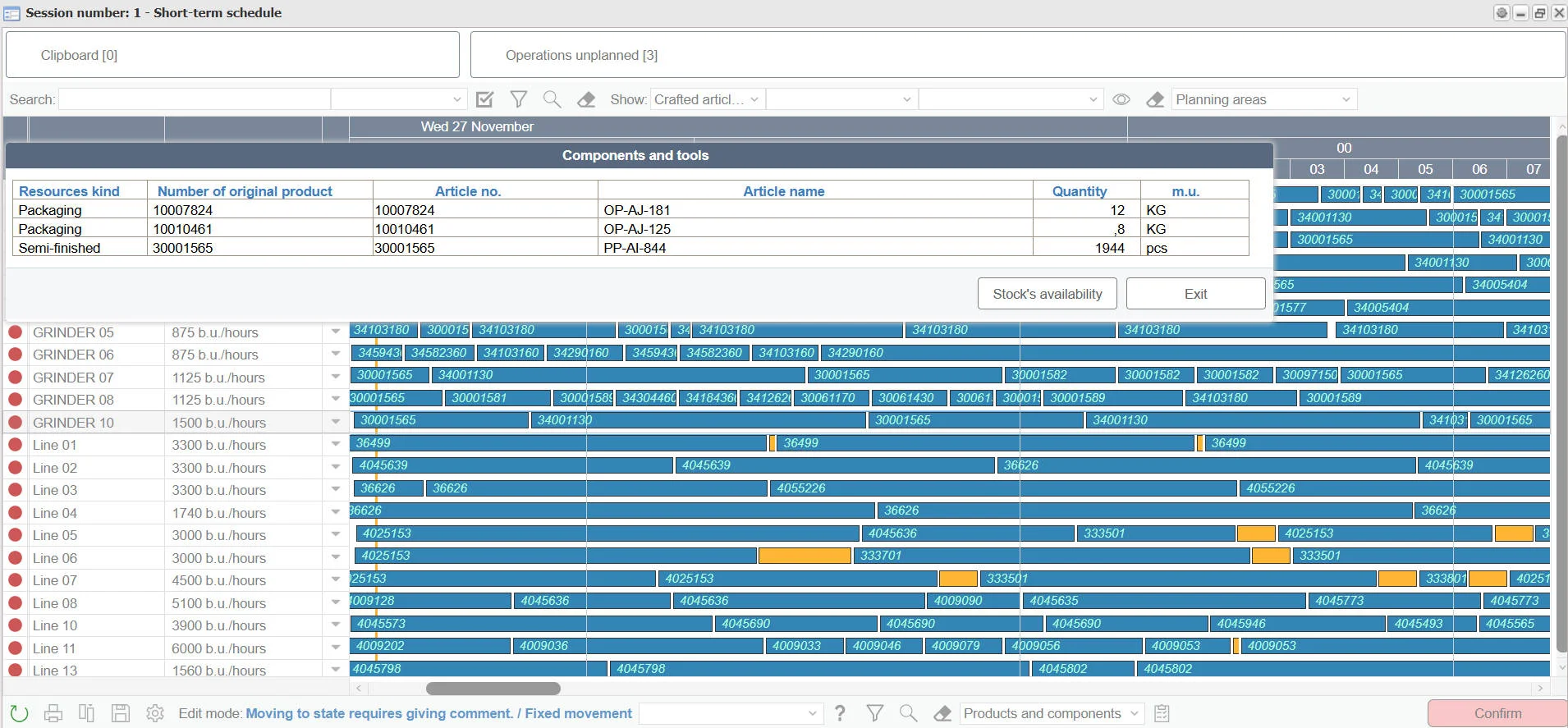Click the session window icon in title bar
Image resolution: width=1568 pixels, height=728 pixels.
(x=11, y=13)
